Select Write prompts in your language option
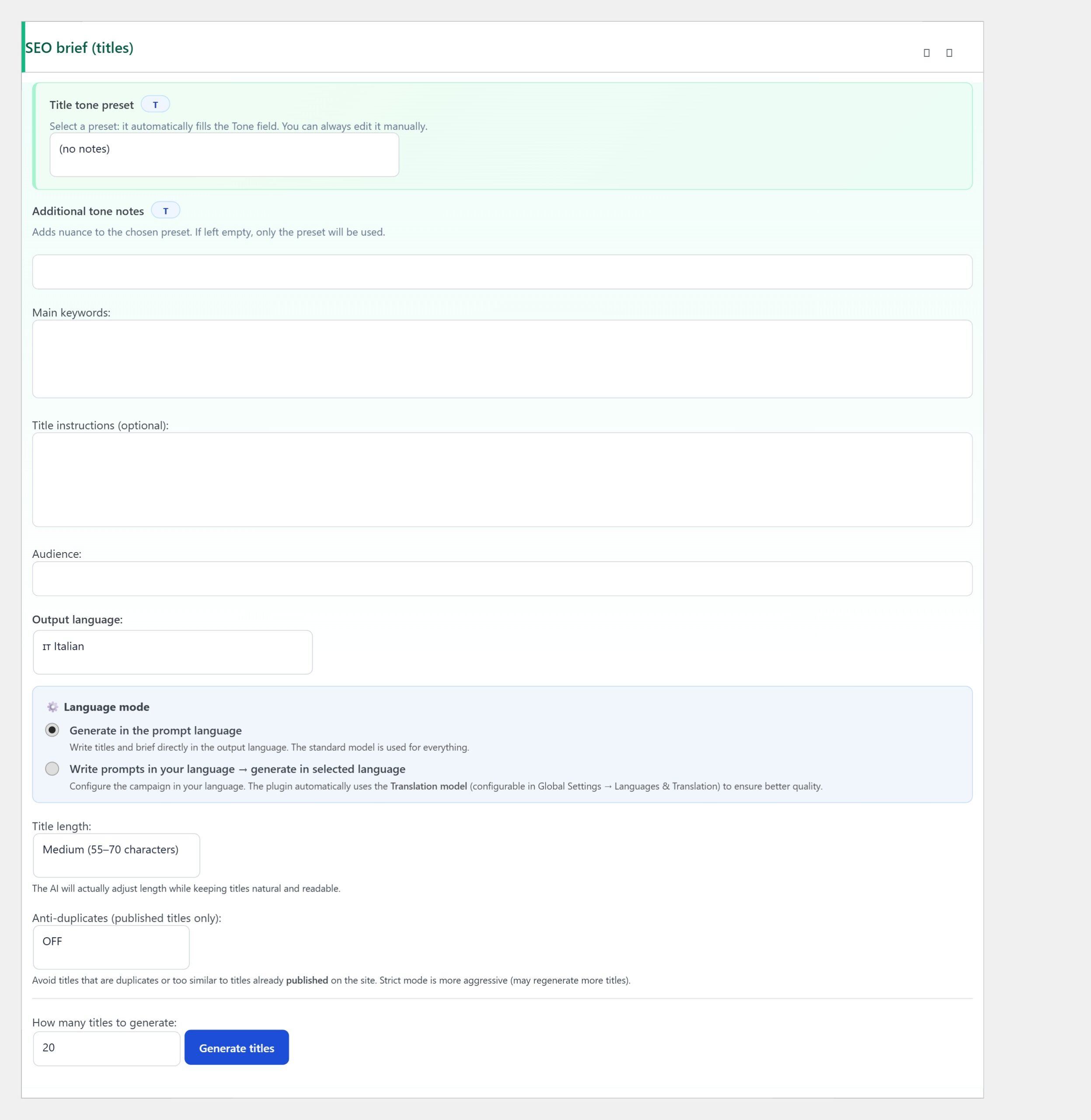The height and width of the screenshot is (1120, 1091). (52, 768)
